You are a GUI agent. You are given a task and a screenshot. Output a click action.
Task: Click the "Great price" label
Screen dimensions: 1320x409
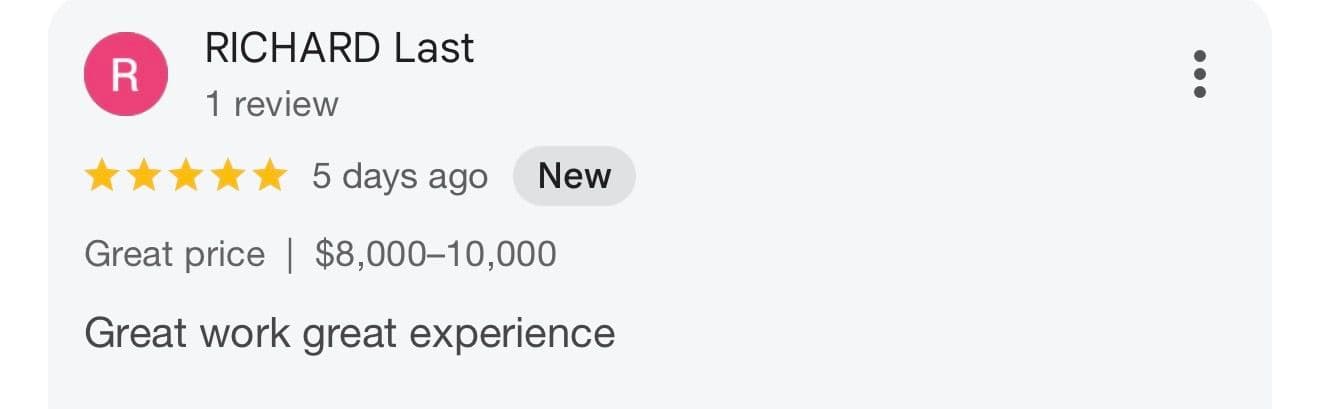pos(175,254)
